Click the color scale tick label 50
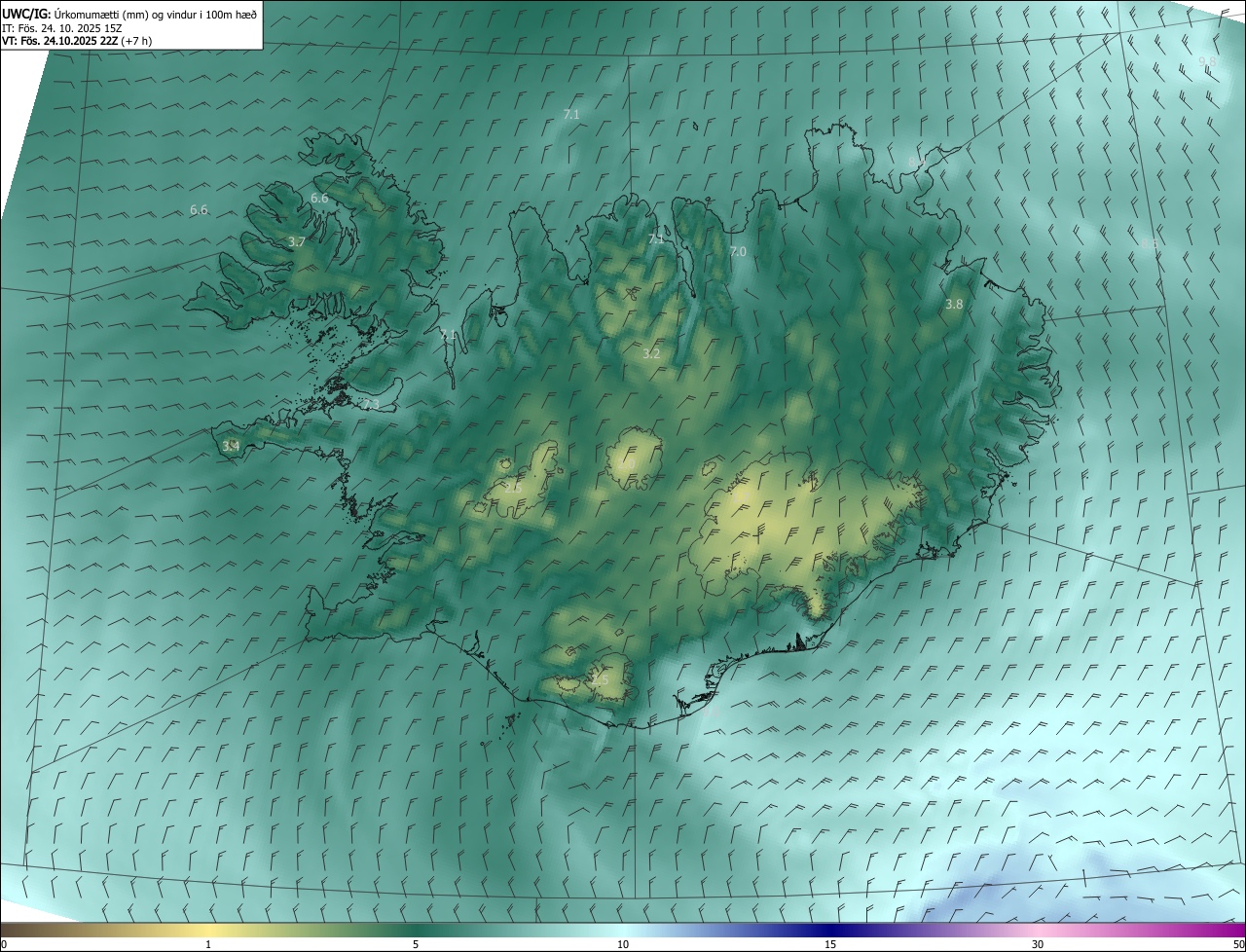Image resolution: width=1246 pixels, height=952 pixels. pos(1238,944)
